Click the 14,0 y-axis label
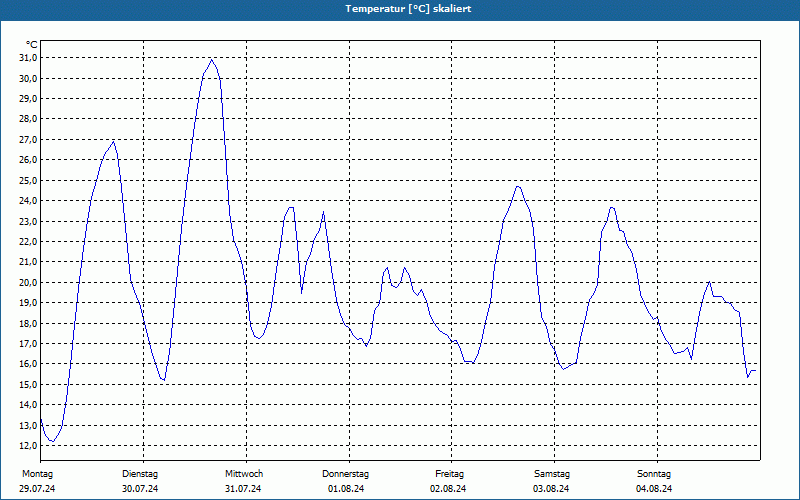Screen dimensions: 800x500 pyautogui.click(x=28, y=405)
